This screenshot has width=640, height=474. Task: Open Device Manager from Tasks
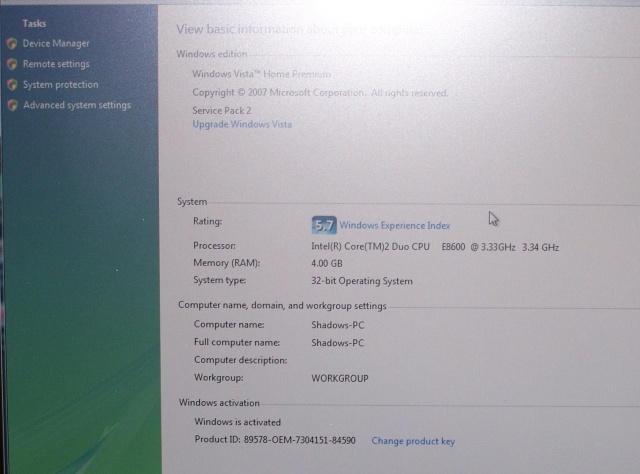click(56, 43)
